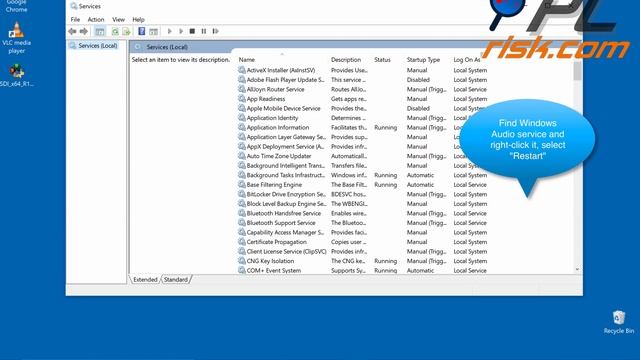Viewport: 640px width, 360px height.
Task: Select Background Intelligent Transfer service row
Action: (362, 166)
